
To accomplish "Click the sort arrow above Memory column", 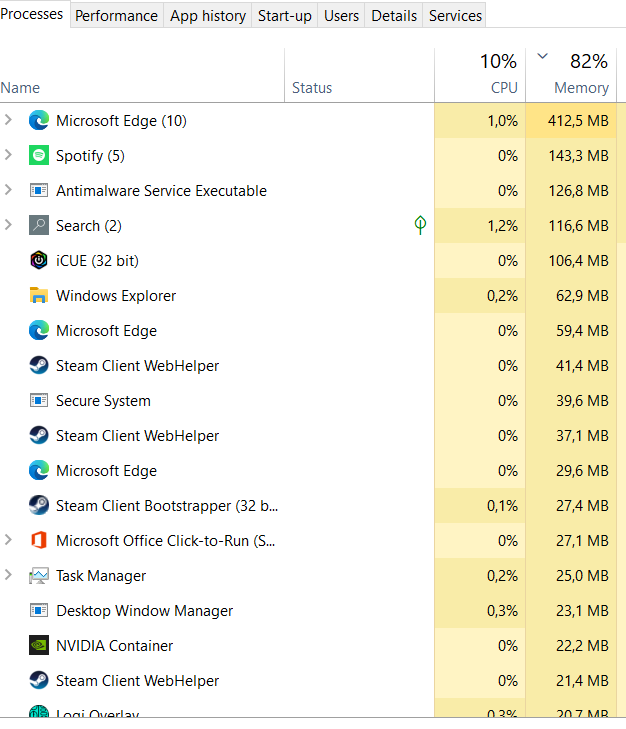I will point(542,57).
